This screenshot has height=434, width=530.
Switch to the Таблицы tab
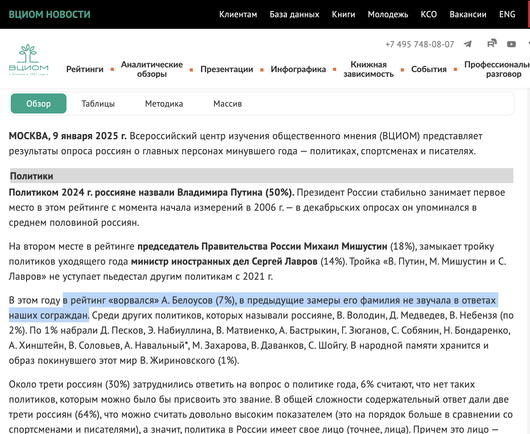tap(98, 103)
